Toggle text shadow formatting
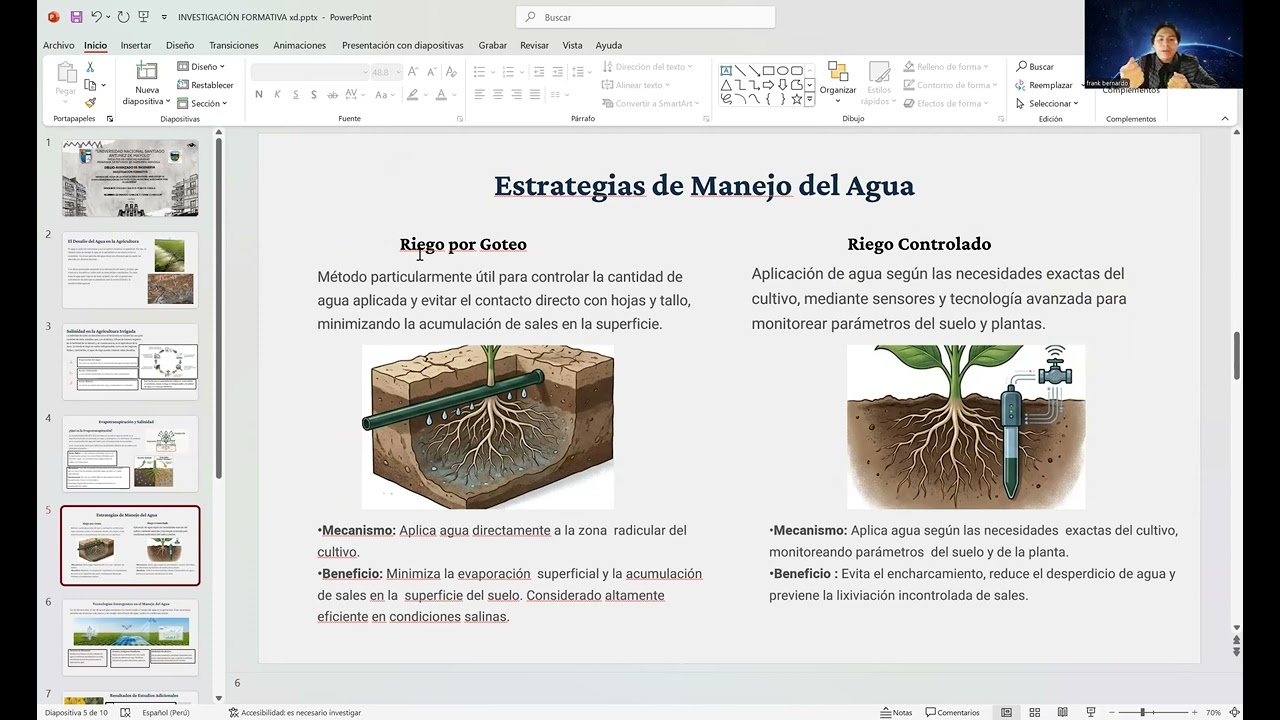 (x=314, y=94)
